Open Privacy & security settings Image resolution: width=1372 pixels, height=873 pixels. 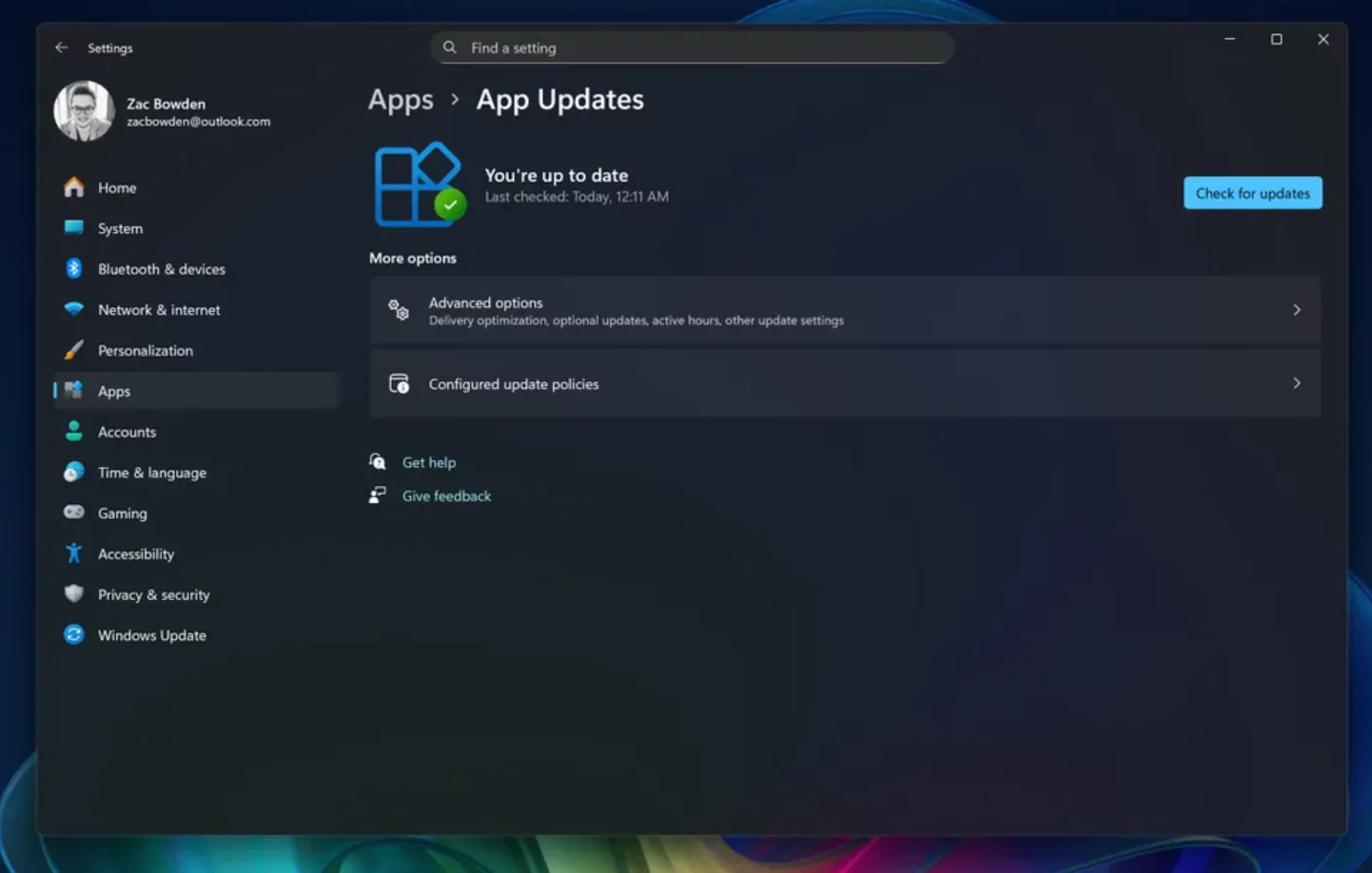coord(195,594)
